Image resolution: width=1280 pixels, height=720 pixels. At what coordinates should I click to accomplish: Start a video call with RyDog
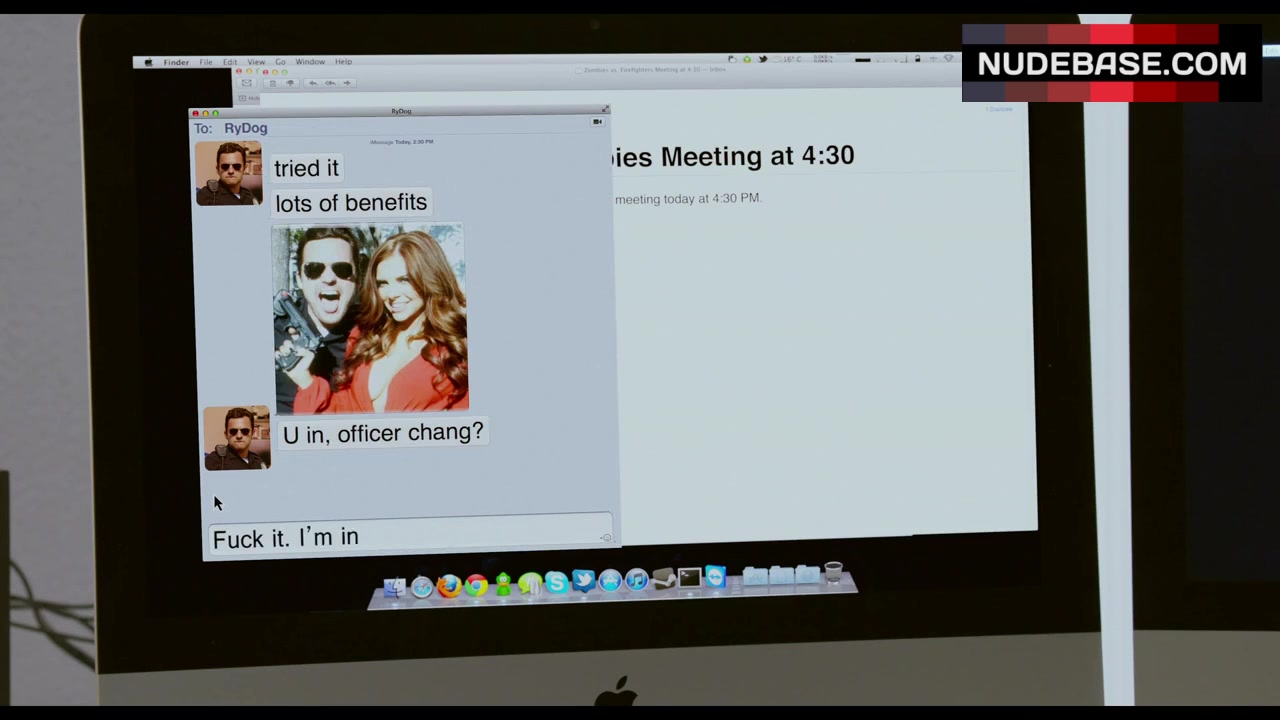pyautogui.click(x=597, y=122)
